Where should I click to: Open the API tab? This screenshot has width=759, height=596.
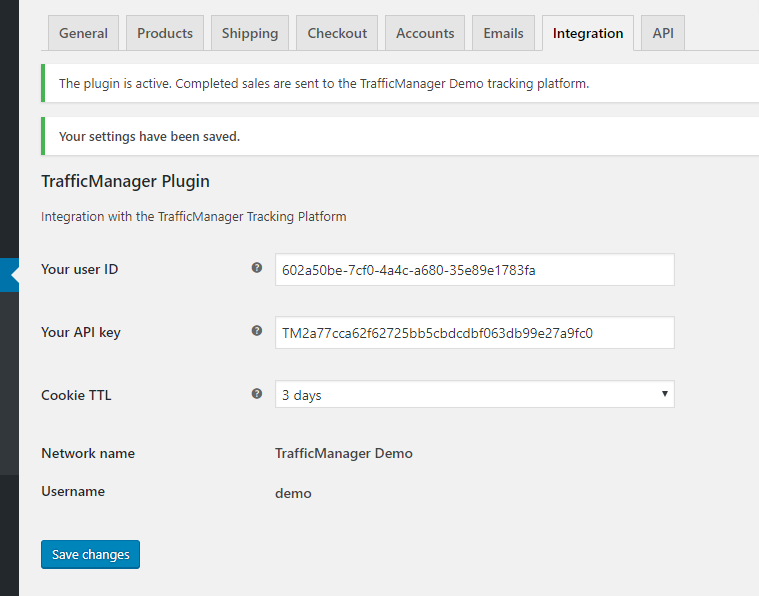pyautogui.click(x=663, y=33)
